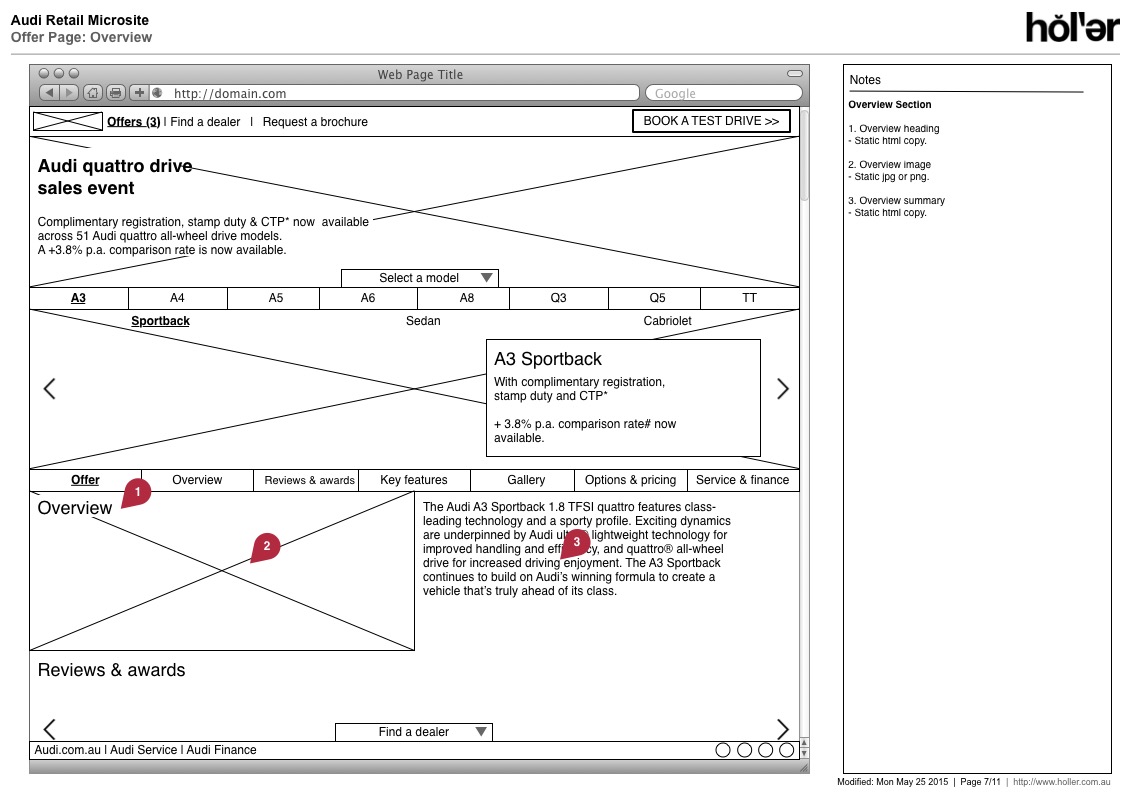Image resolution: width=1132 pixels, height=806 pixels.
Task: Choose the Sedan body style
Action: click(x=423, y=321)
